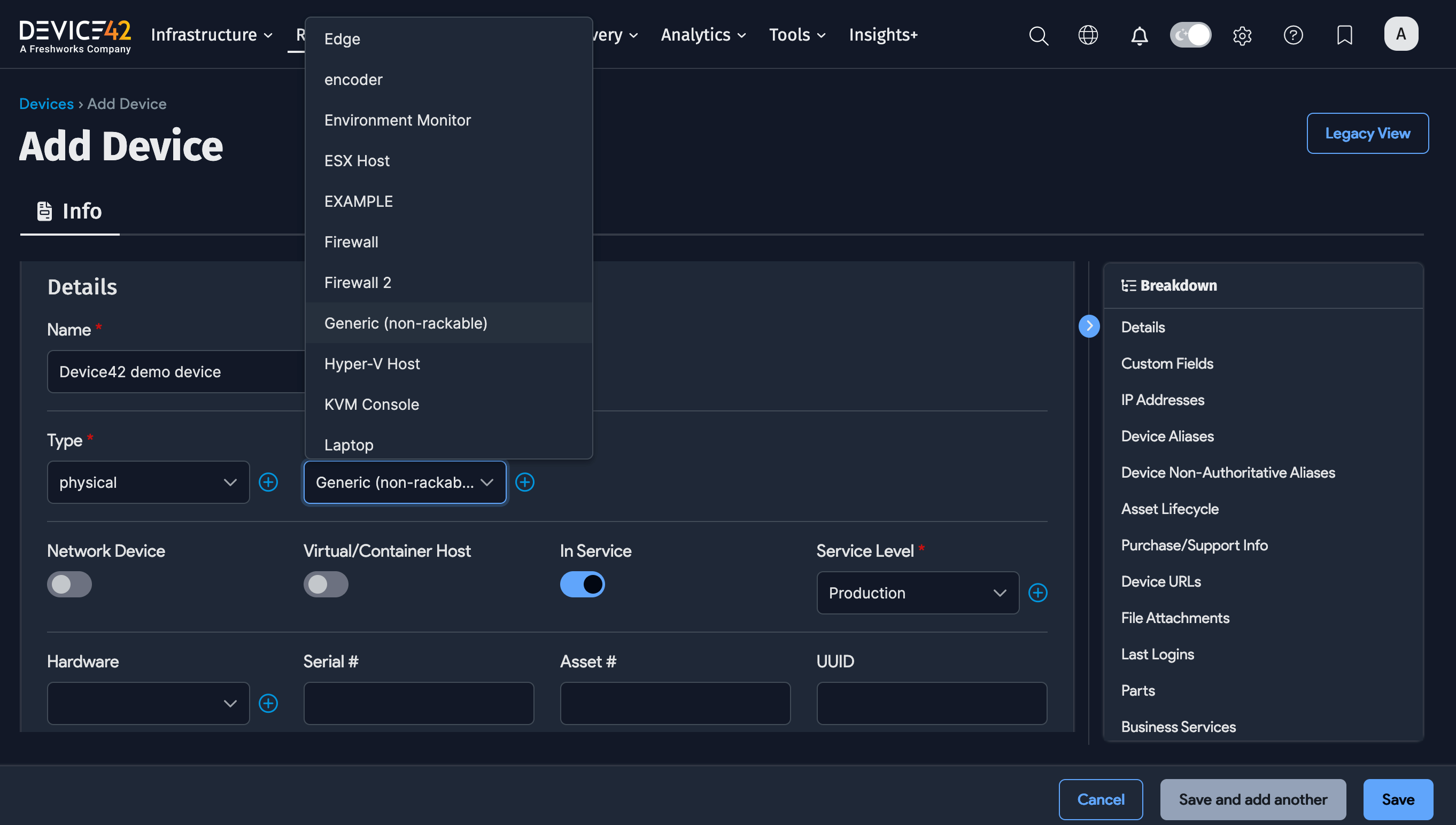
Task: Click Save and add another
Action: [x=1252, y=799]
